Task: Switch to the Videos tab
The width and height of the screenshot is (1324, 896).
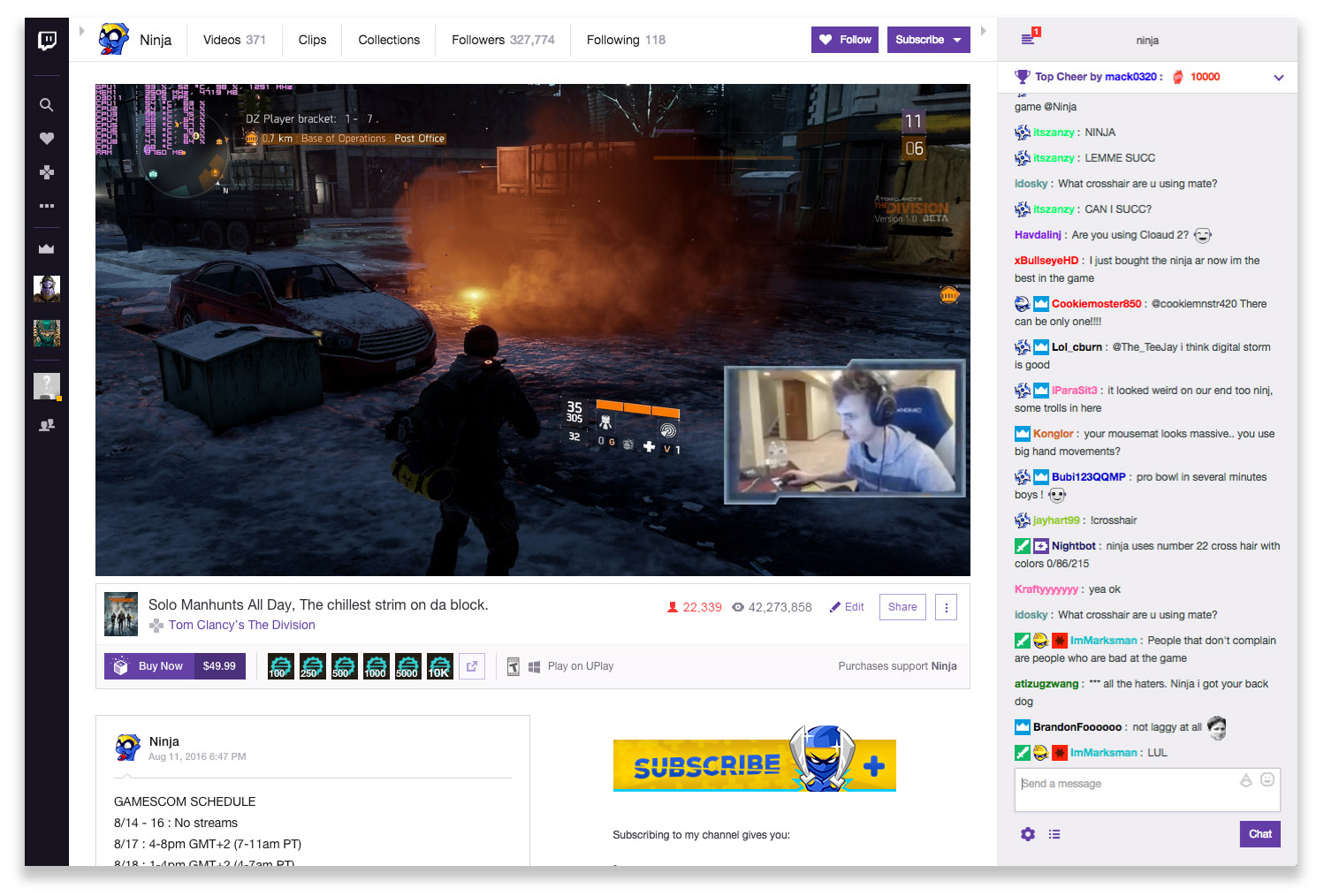Action: tap(234, 40)
